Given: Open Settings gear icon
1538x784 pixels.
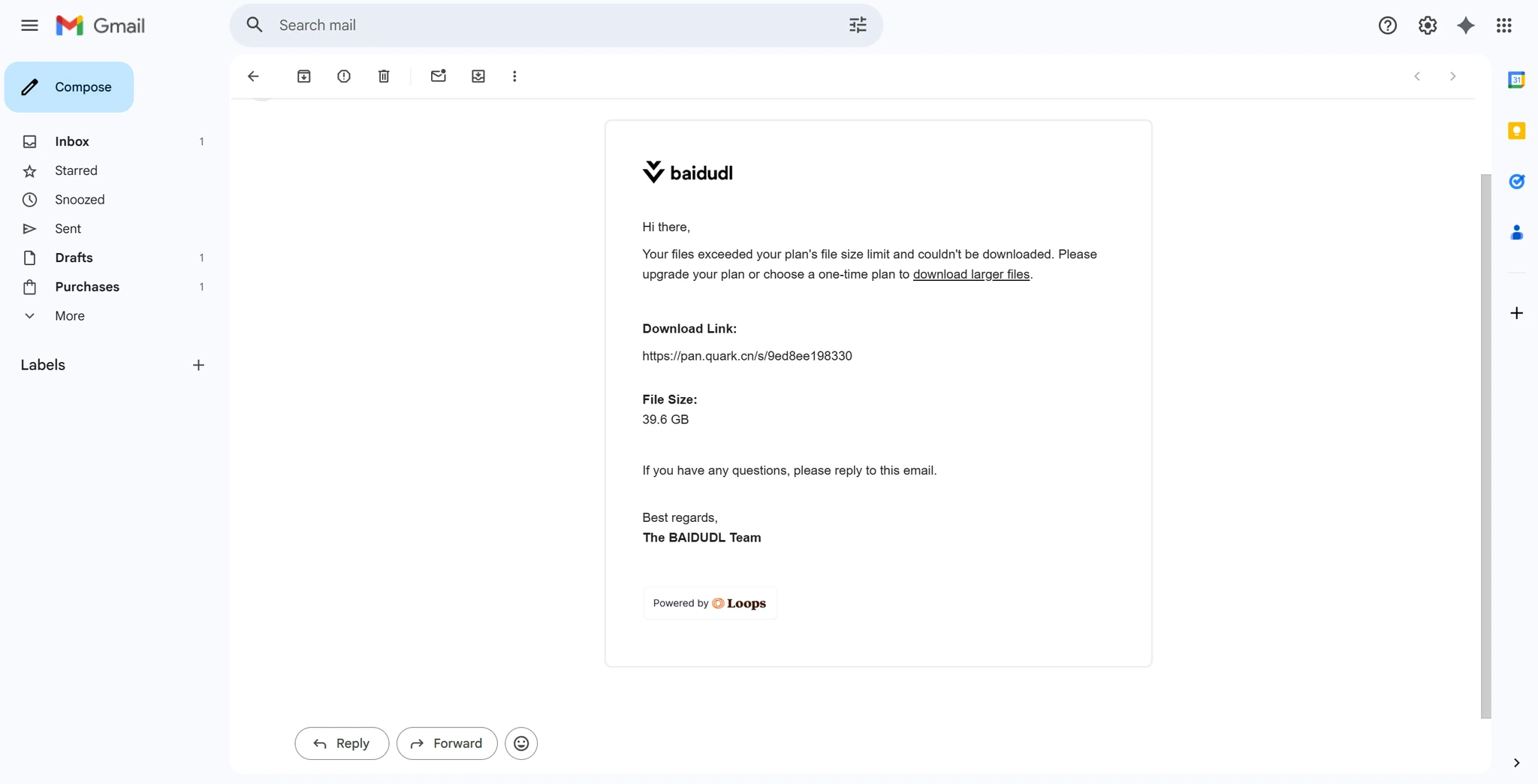Looking at the screenshot, I should tap(1427, 26).
